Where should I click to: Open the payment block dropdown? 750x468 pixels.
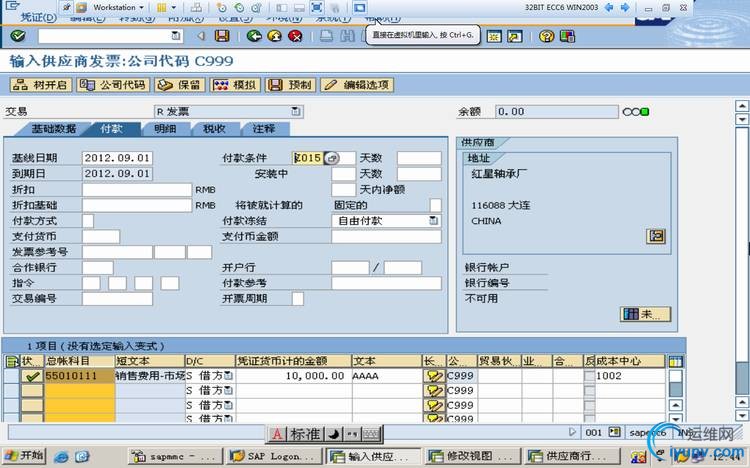click(x=433, y=221)
